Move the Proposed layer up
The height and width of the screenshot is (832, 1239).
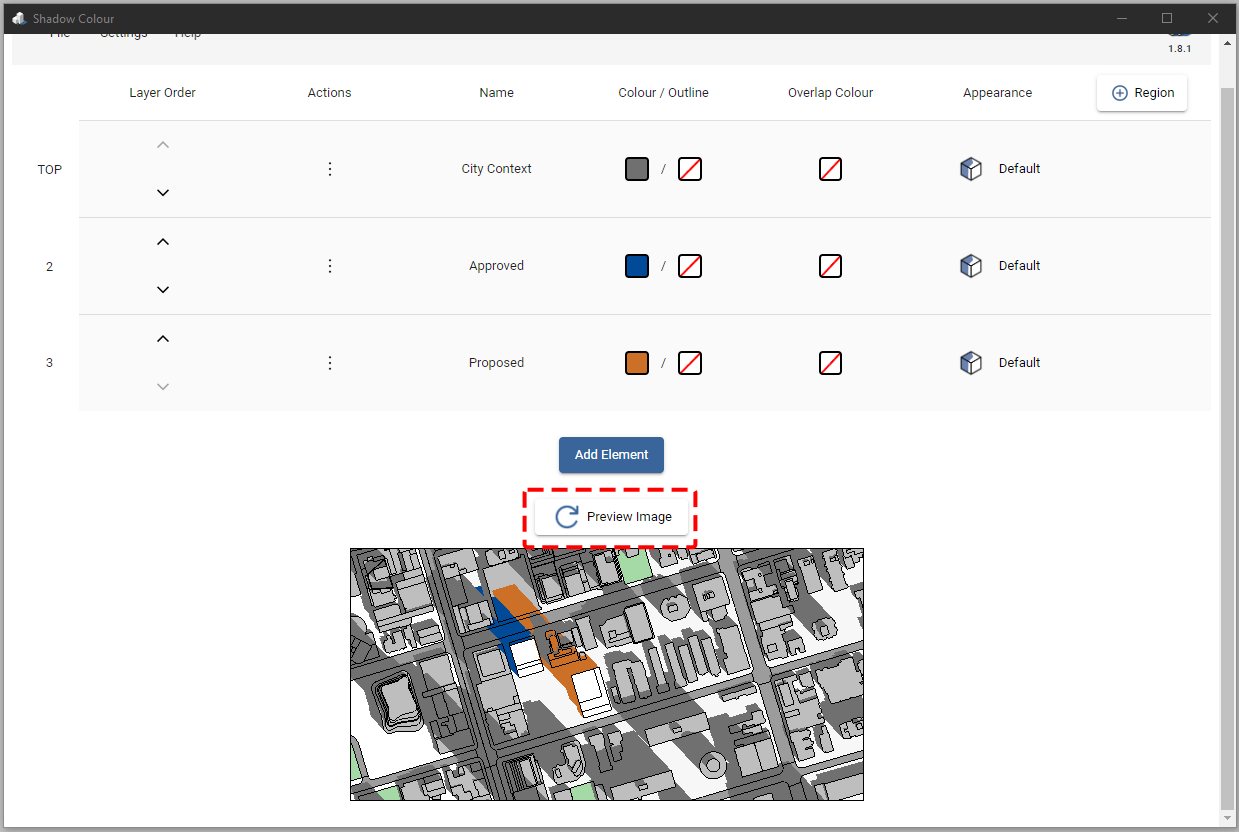(162, 338)
